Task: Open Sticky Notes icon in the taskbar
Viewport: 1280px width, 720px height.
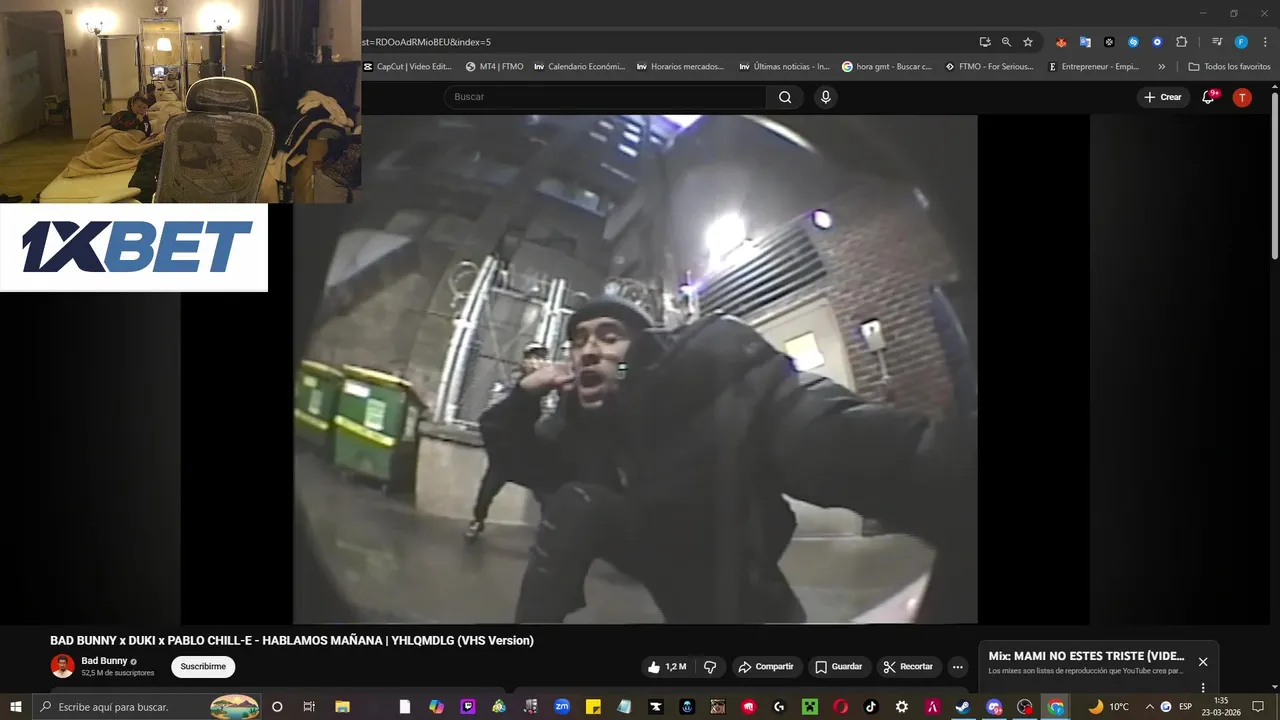Action: 593,707
